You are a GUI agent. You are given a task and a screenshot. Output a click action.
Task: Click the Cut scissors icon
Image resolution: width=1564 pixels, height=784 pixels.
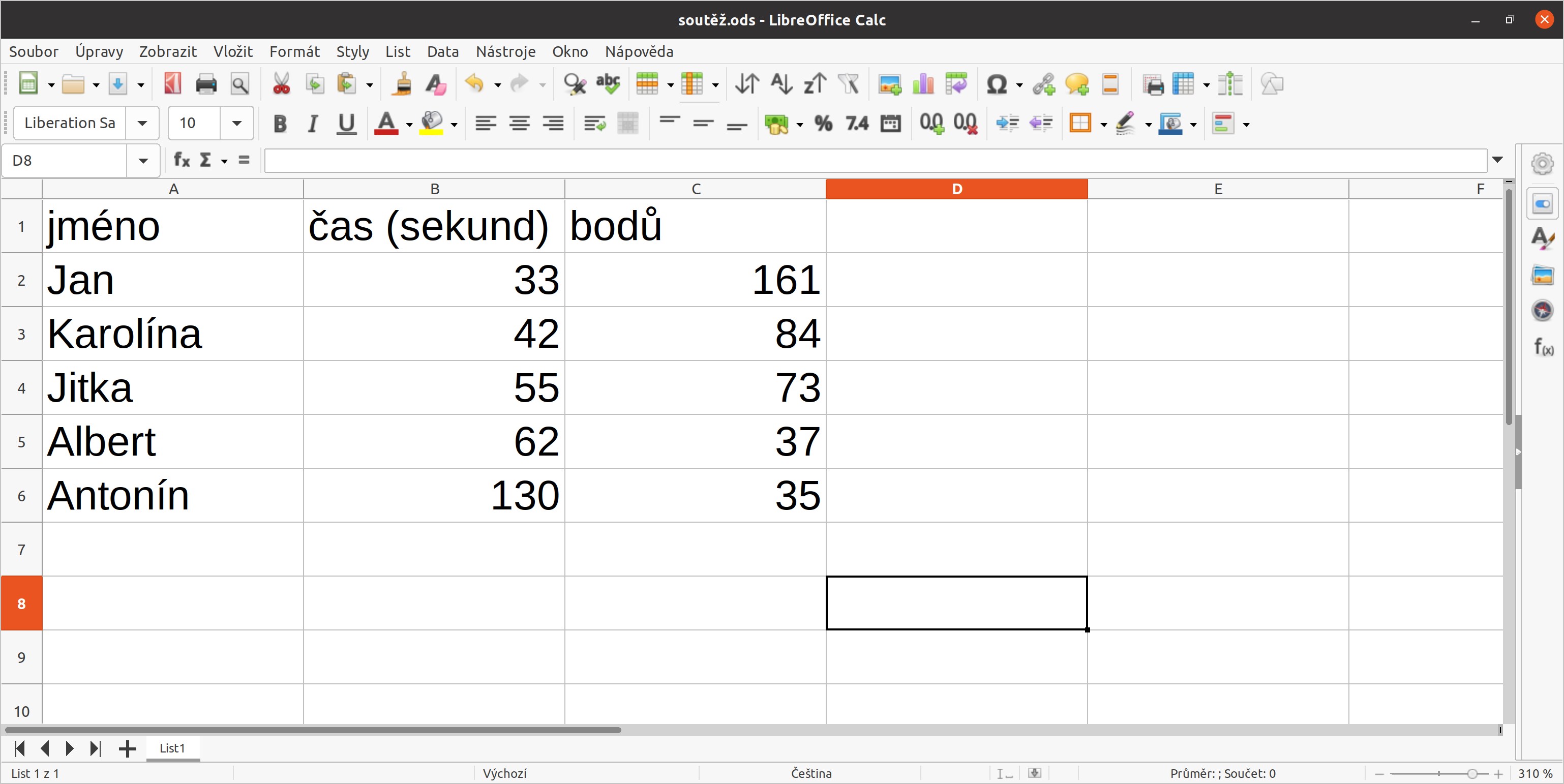click(281, 84)
